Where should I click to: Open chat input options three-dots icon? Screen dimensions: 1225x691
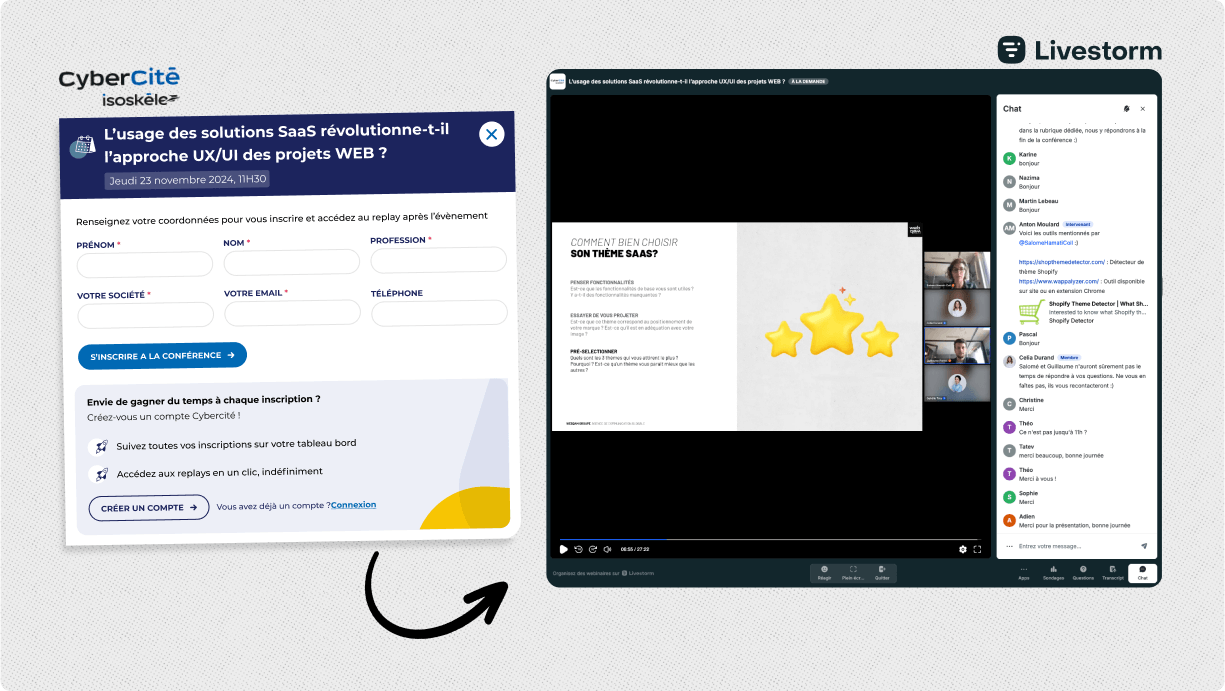coord(1009,546)
